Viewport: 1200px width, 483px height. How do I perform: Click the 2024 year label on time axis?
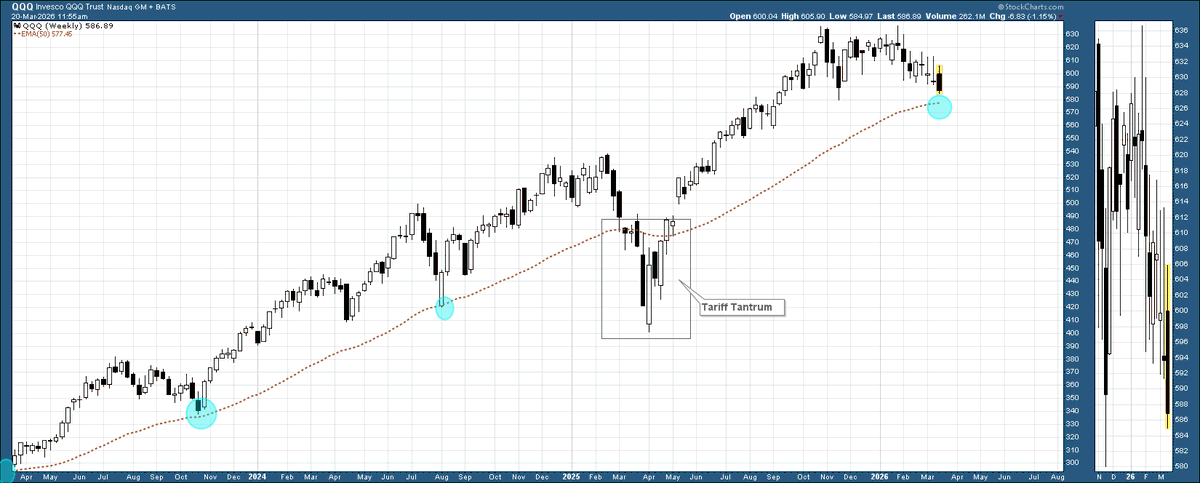pyautogui.click(x=257, y=478)
